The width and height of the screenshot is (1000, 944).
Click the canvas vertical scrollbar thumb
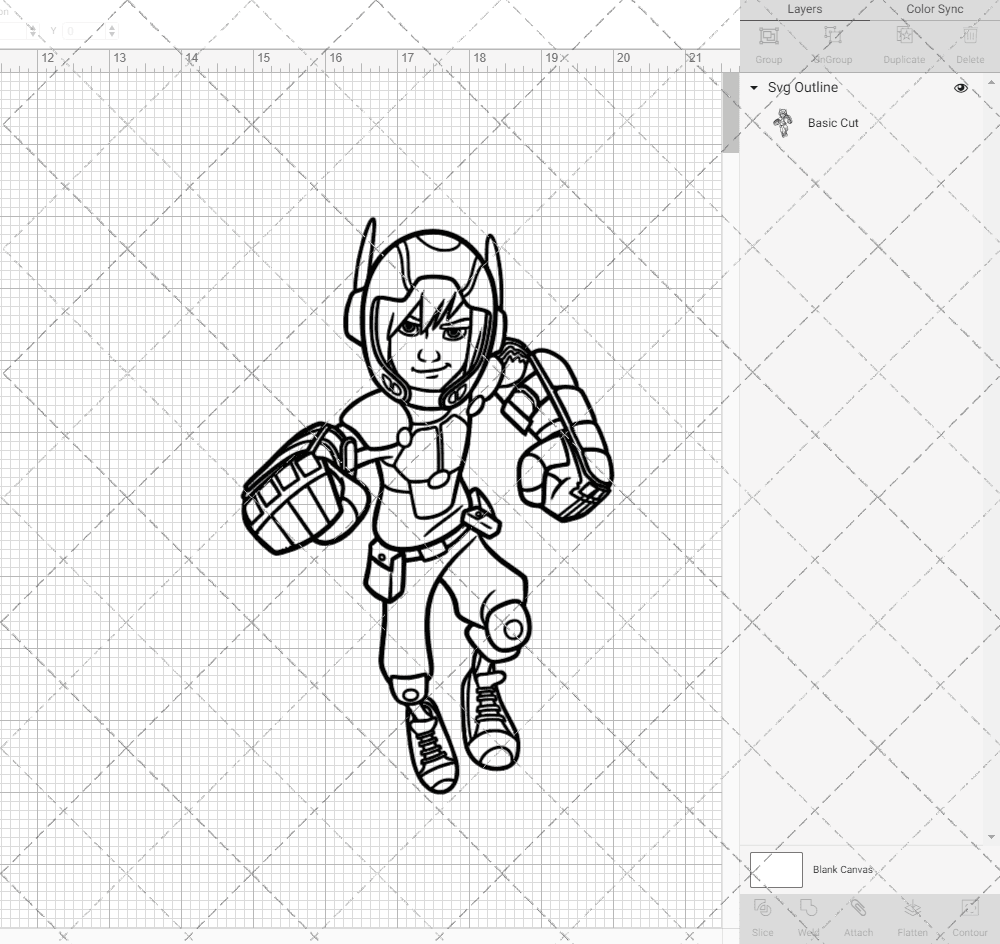point(730,112)
